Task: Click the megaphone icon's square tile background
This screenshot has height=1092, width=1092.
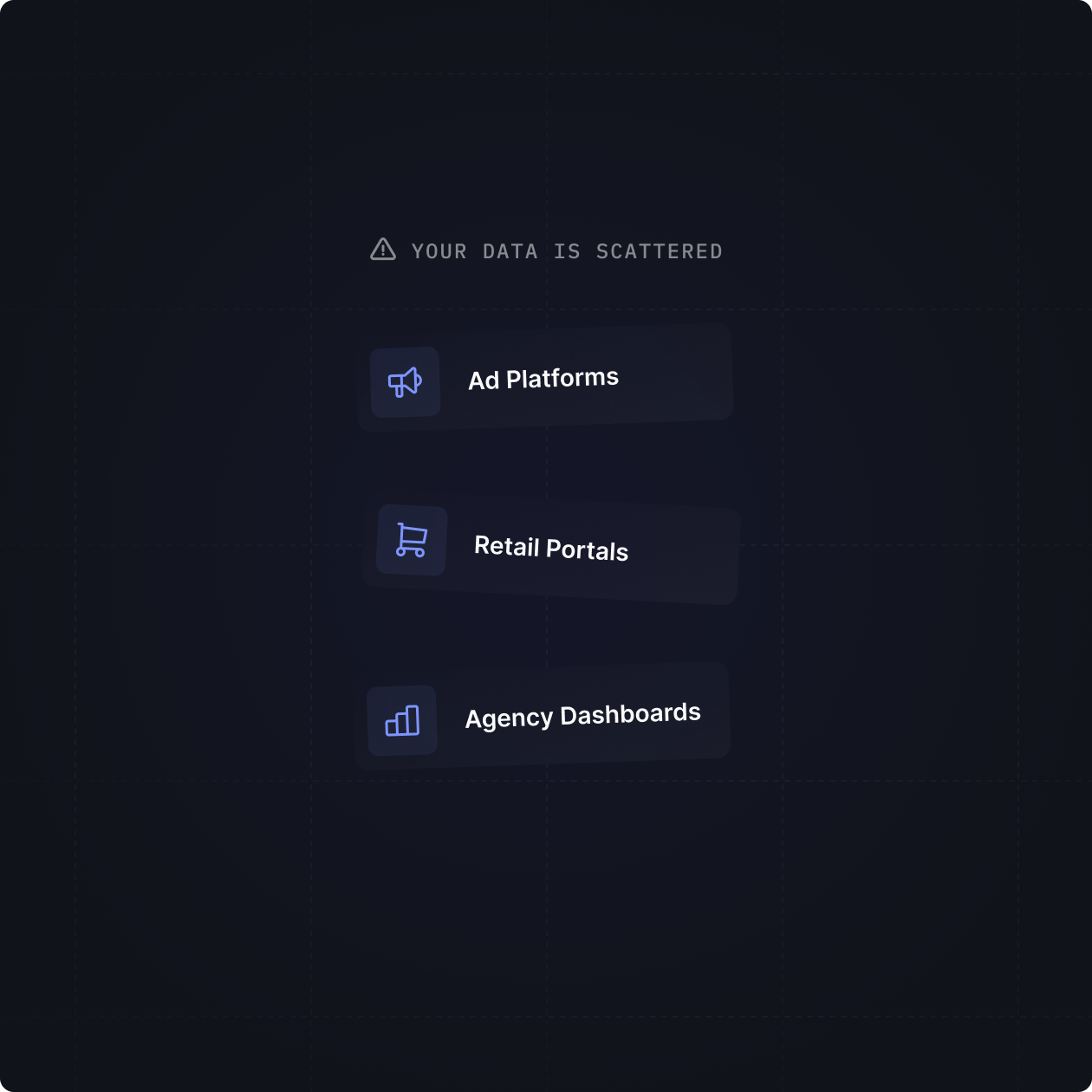Action: (x=405, y=382)
